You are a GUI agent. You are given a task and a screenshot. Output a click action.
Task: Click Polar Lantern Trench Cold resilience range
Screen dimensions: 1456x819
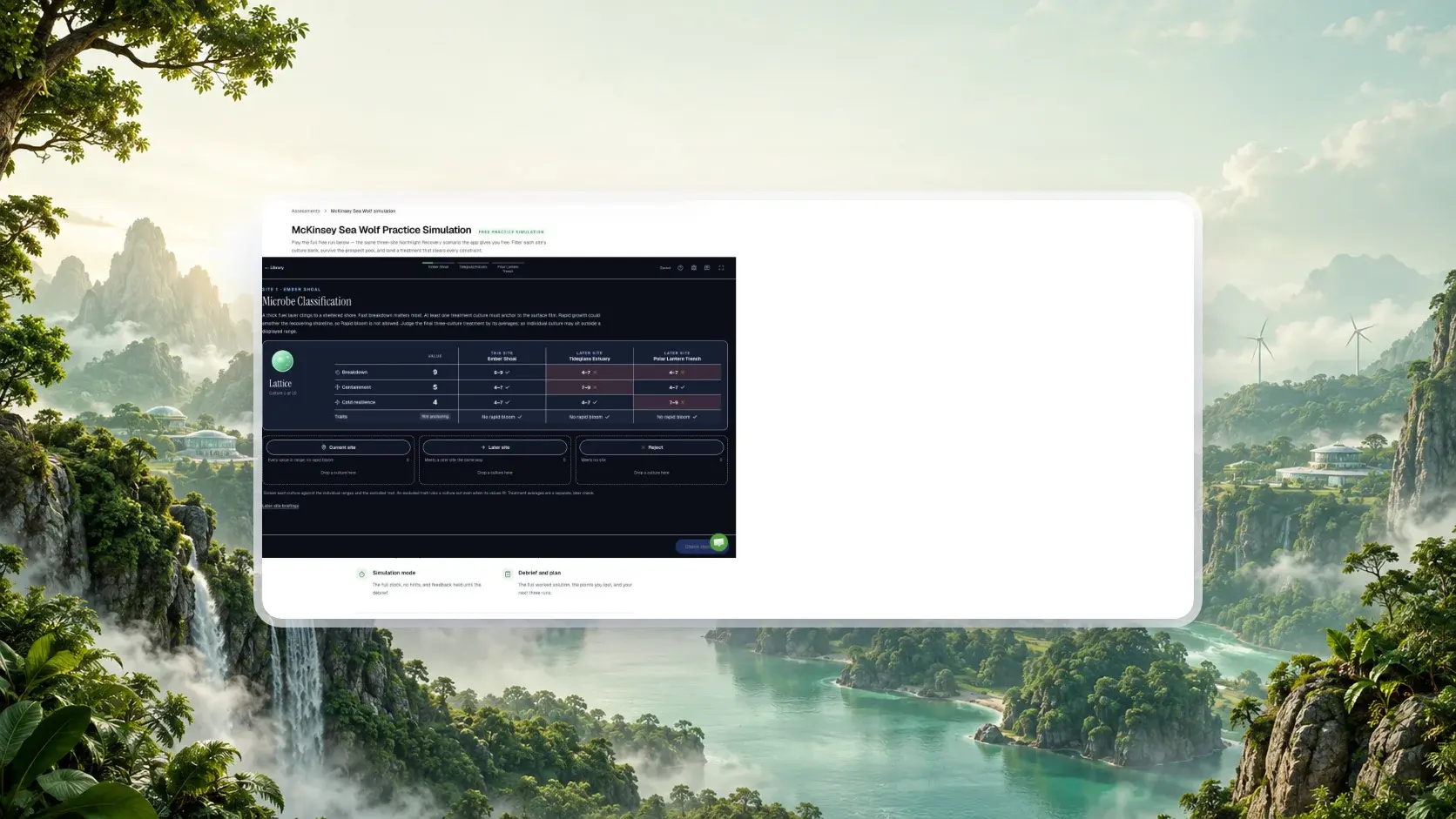coord(677,402)
